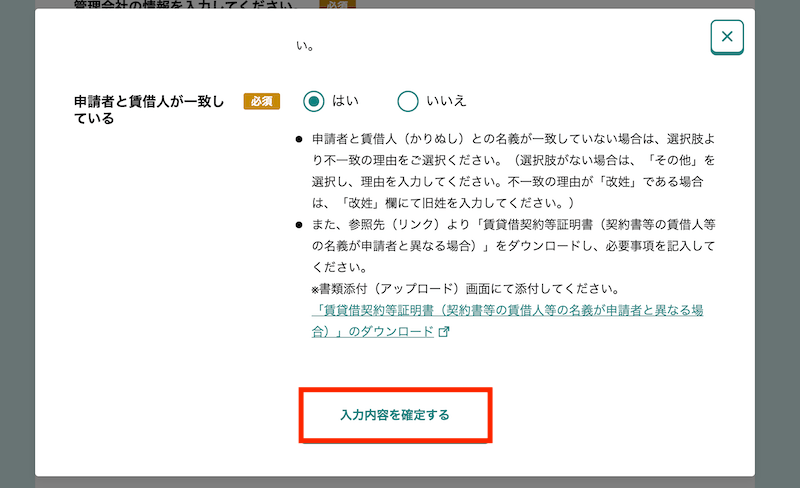This screenshot has width=800, height=488.
Task: Click 入力内容を確定する button
Action: tap(395, 415)
